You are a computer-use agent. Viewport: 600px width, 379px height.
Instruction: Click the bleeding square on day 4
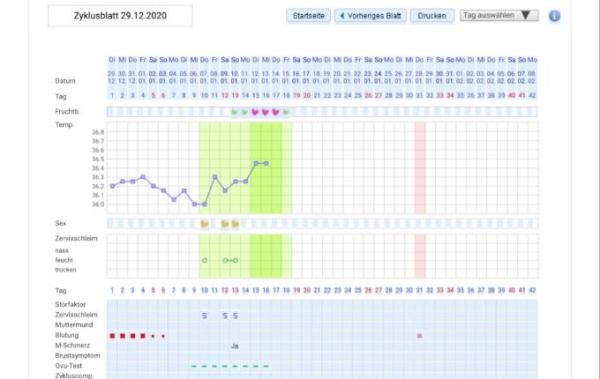143,336
